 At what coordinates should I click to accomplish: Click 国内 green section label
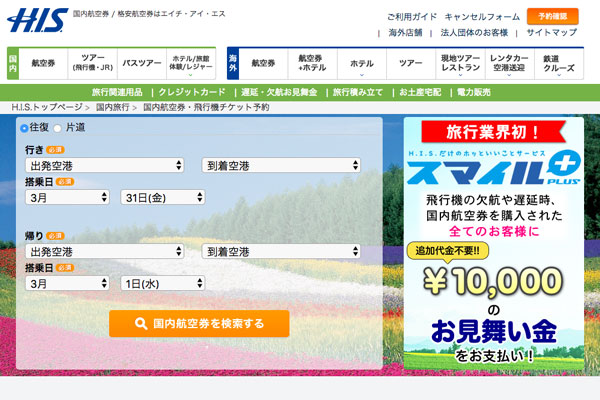pyautogui.click(x=13, y=64)
